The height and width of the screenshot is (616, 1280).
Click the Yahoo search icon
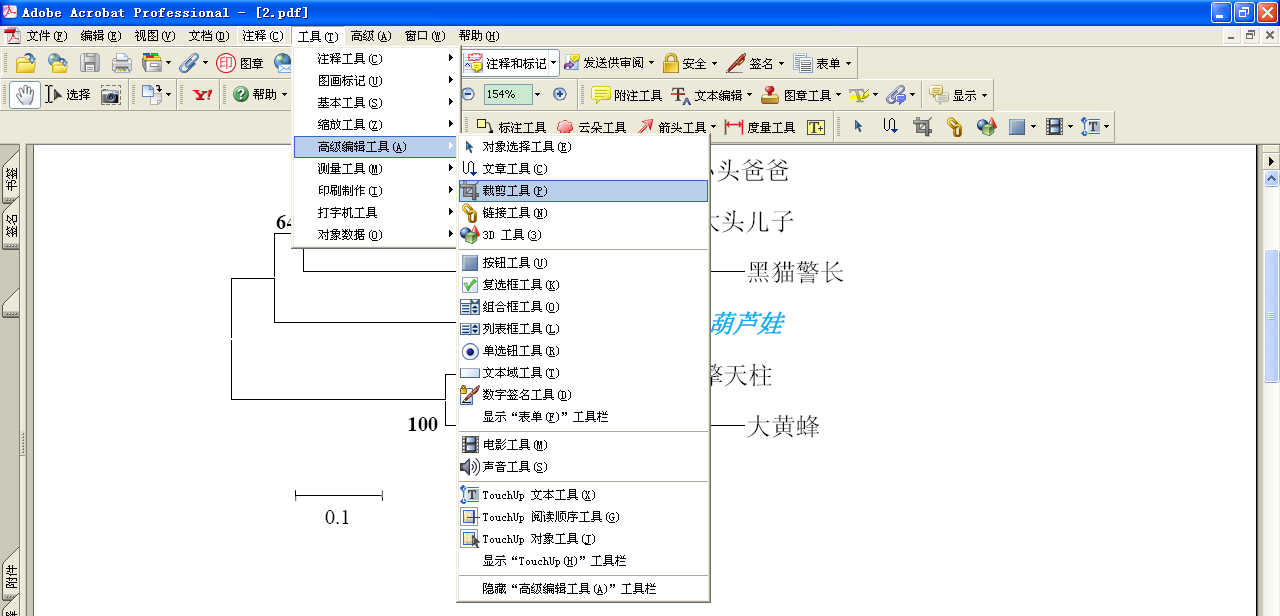(x=203, y=95)
